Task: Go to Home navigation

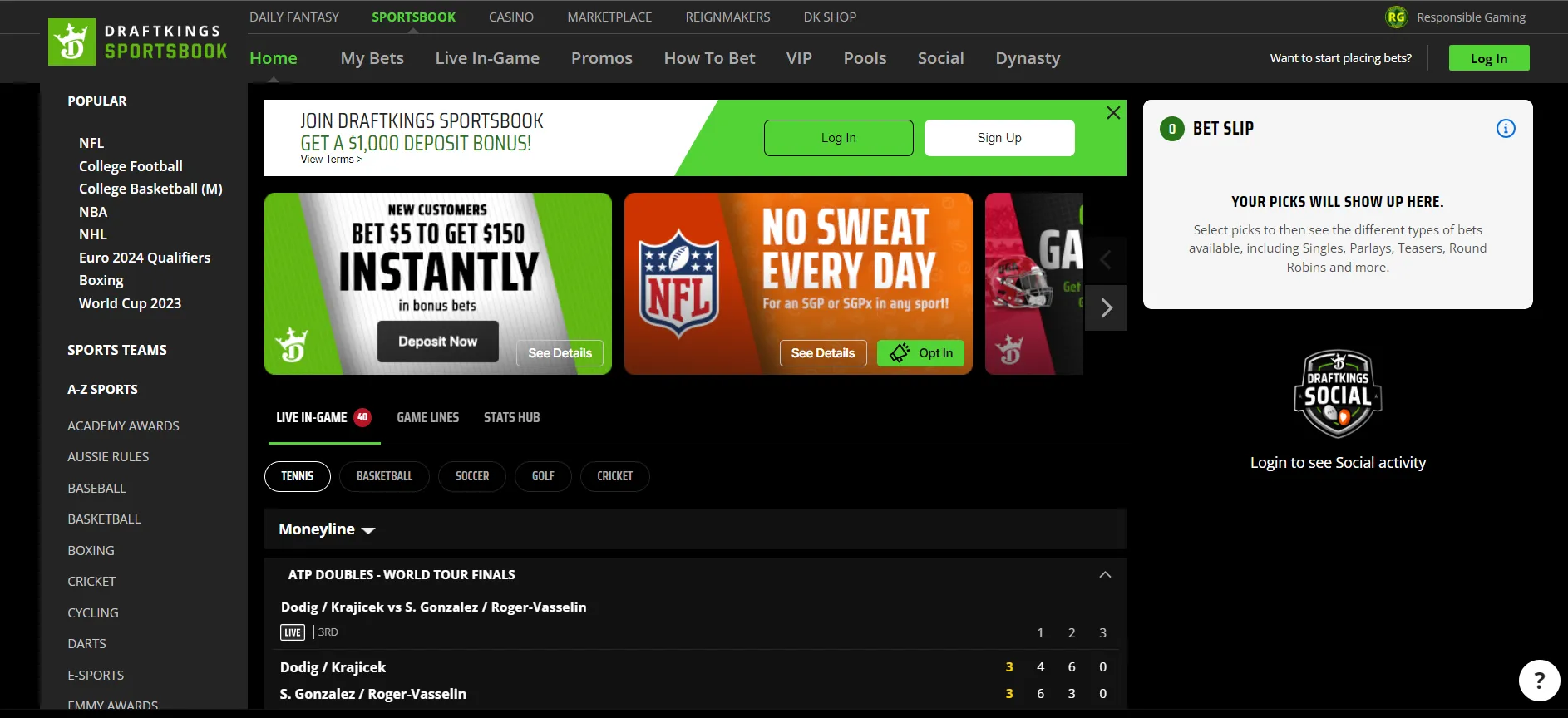Action: pos(274,58)
